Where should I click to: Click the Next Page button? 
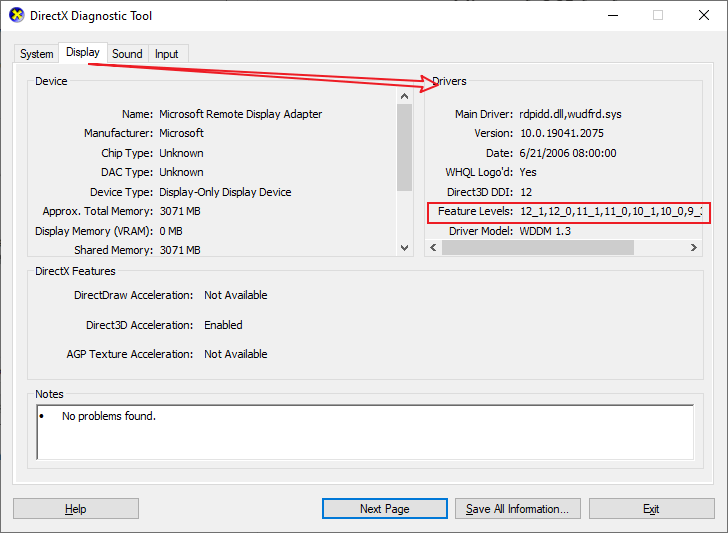click(x=384, y=509)
